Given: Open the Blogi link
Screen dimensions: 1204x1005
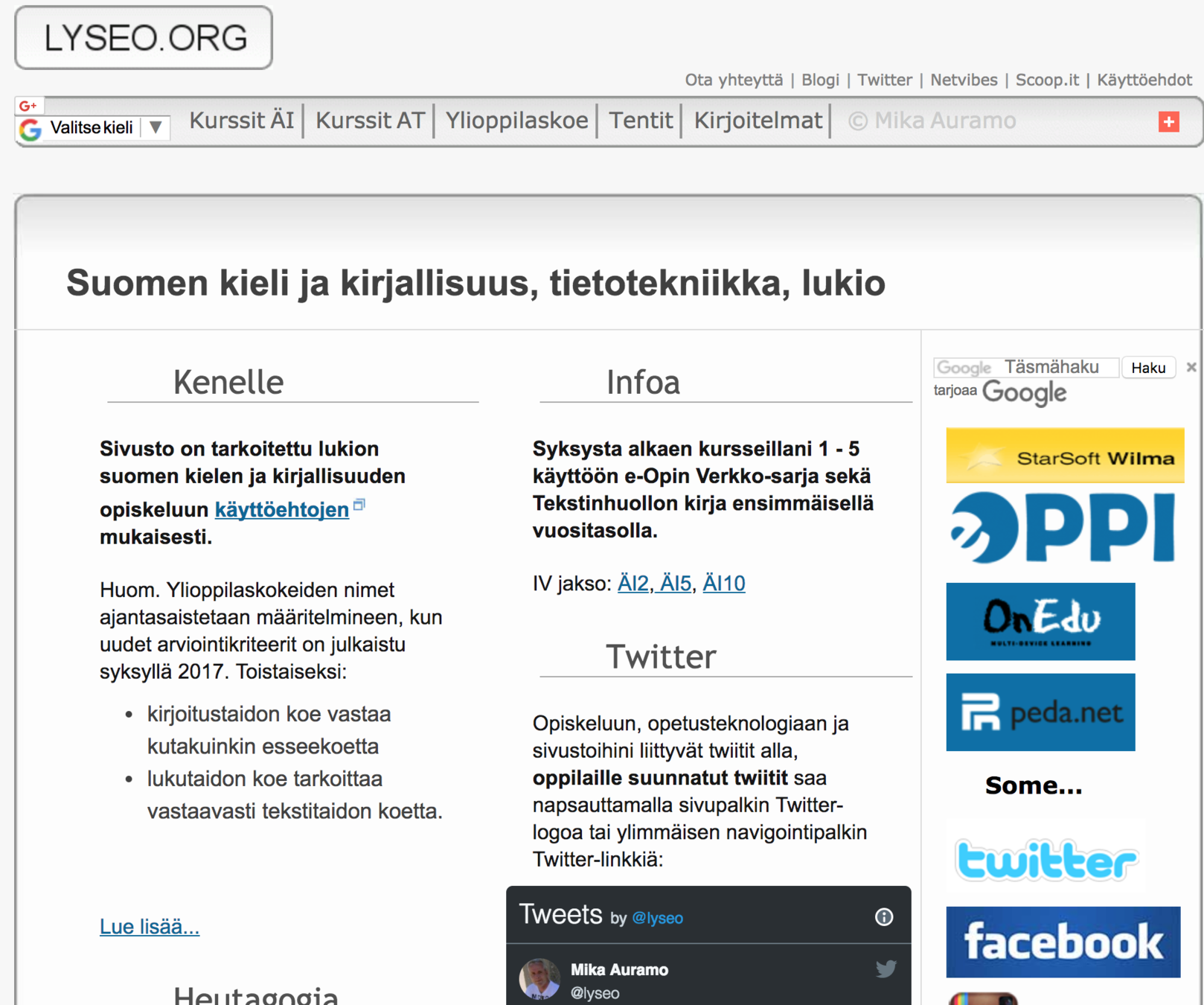Looking at the screenshot, I should pos(820,80).
